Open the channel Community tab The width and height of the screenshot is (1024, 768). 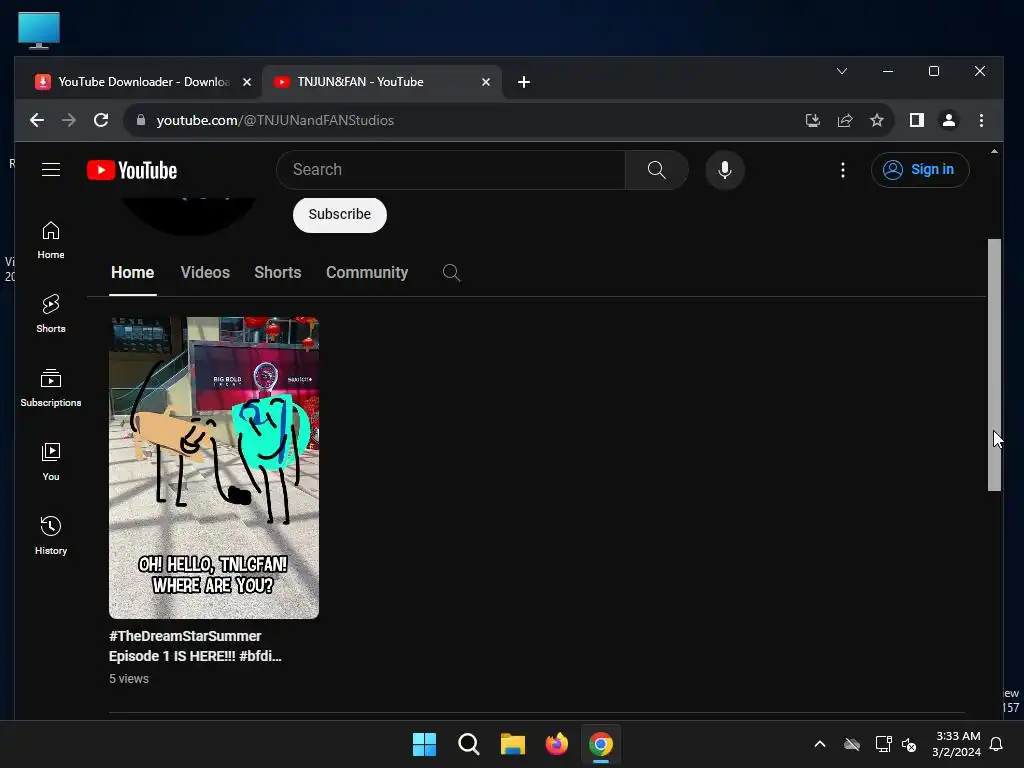(x=367, y=272)
